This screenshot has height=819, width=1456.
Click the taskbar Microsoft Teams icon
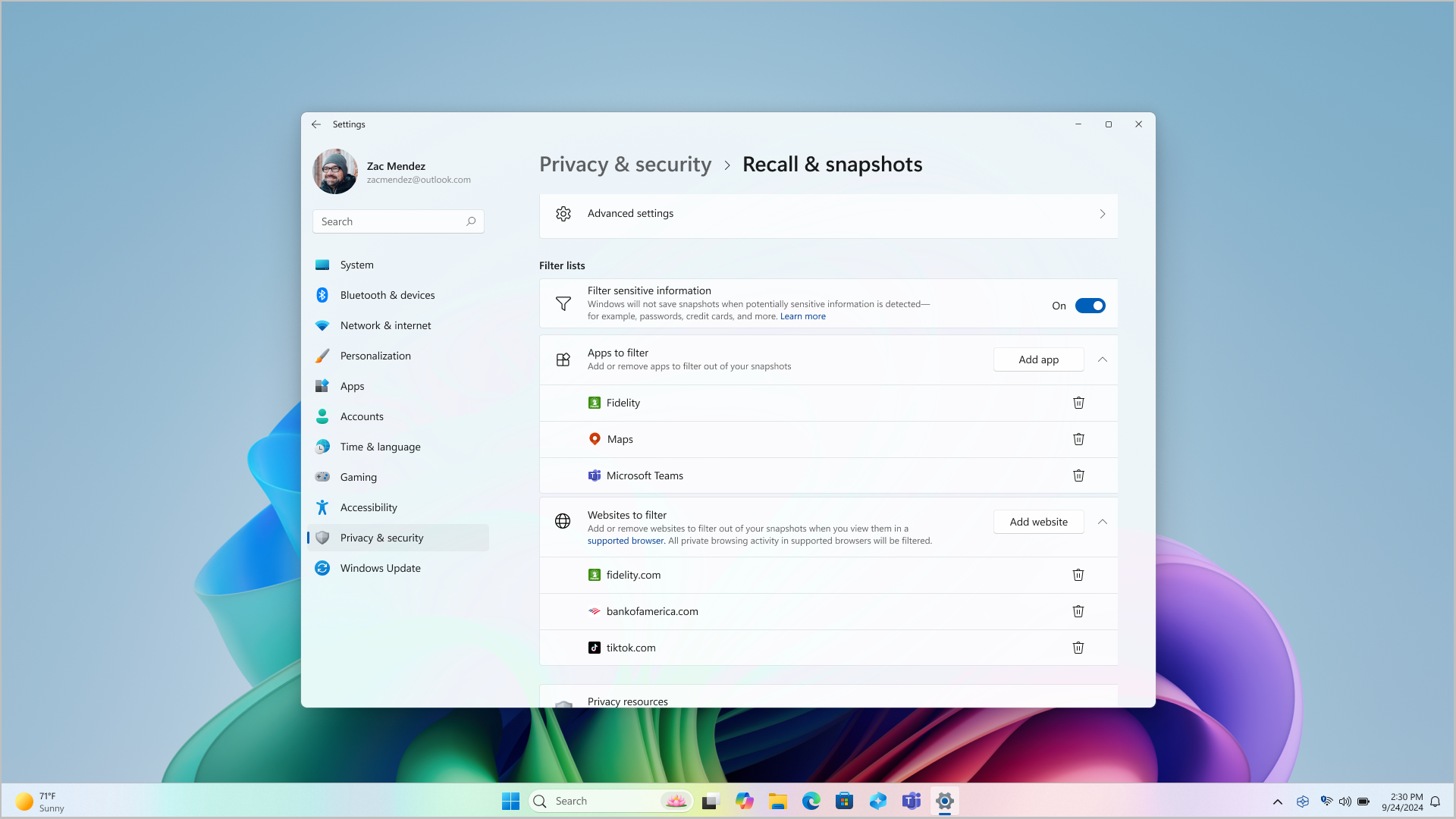[911, 801]
